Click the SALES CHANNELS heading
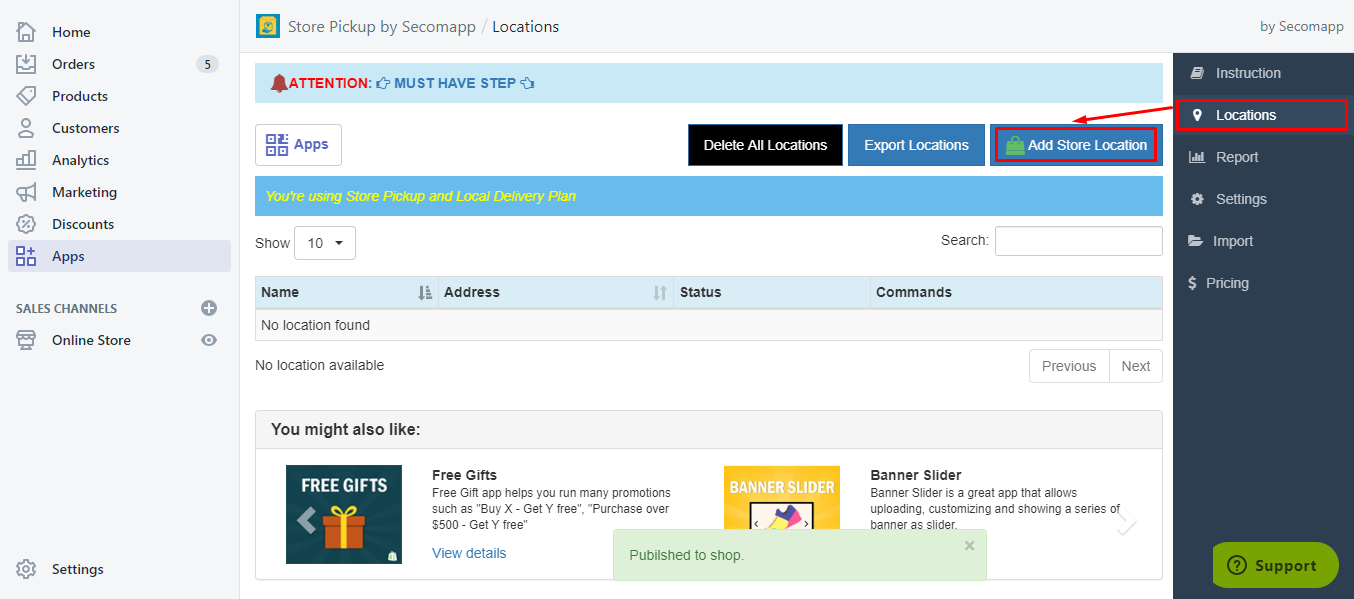The width and height of the screenshot is (1354, 599). pos(66,308)
